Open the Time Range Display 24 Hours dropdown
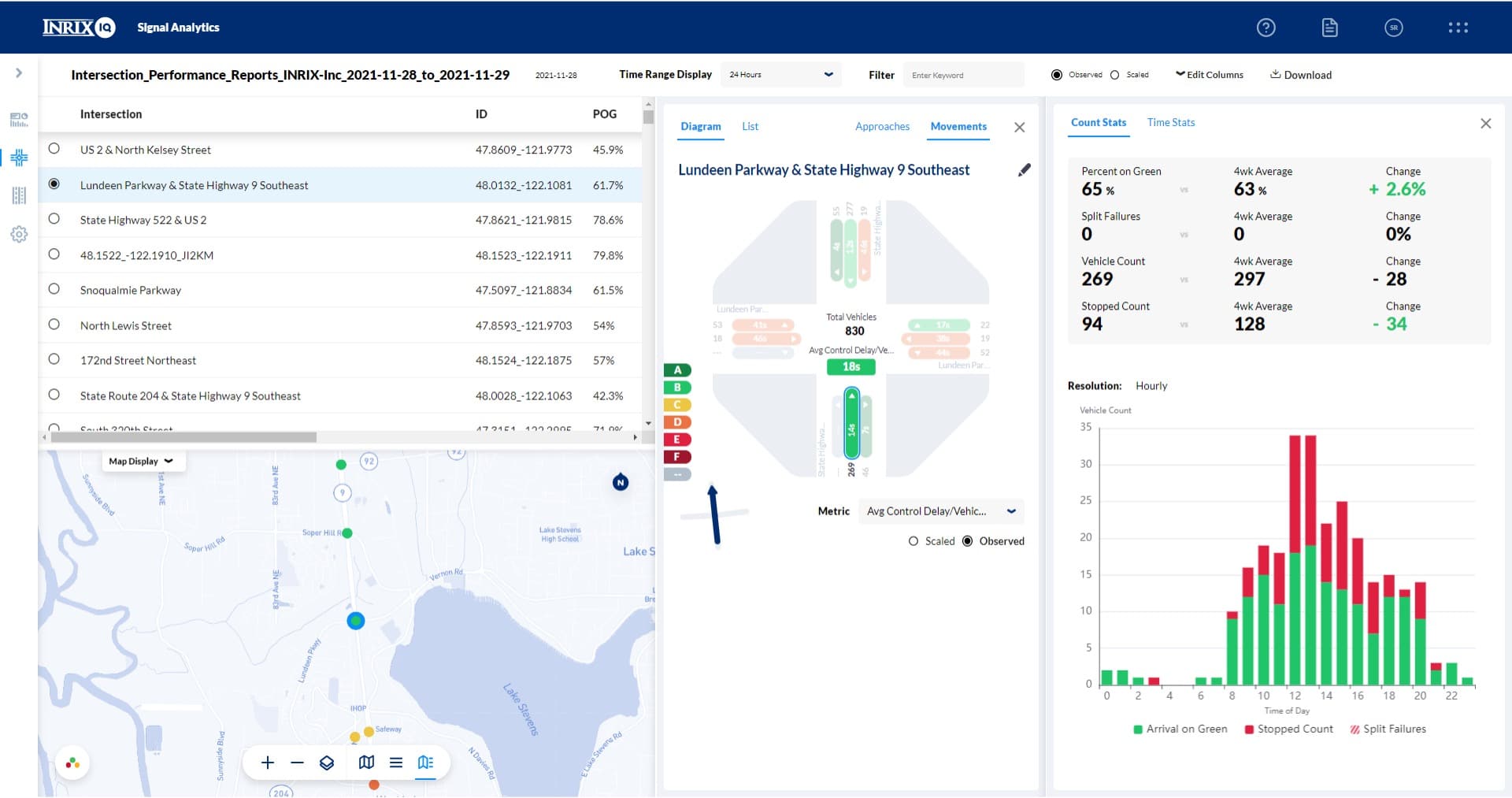The image size is (1512, 798). pos(780,75)
